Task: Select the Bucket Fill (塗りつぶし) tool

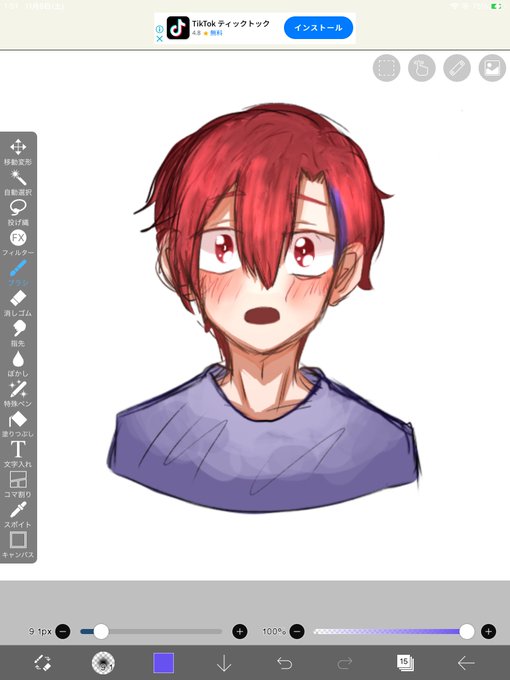Action: pyautogui.click(x=18, y=424)
